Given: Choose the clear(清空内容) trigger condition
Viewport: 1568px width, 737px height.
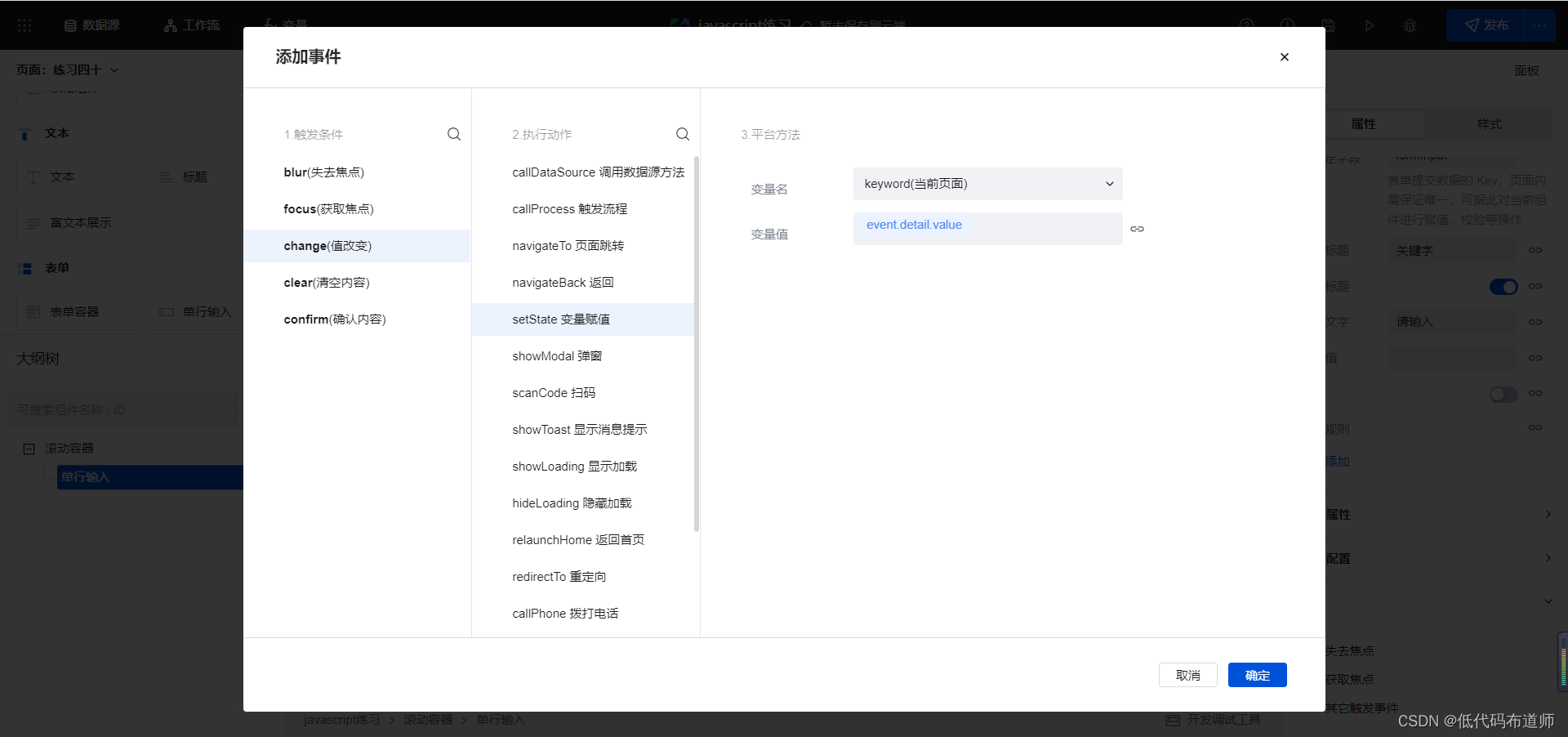Looking at the screenshot, I should (327, 283).
